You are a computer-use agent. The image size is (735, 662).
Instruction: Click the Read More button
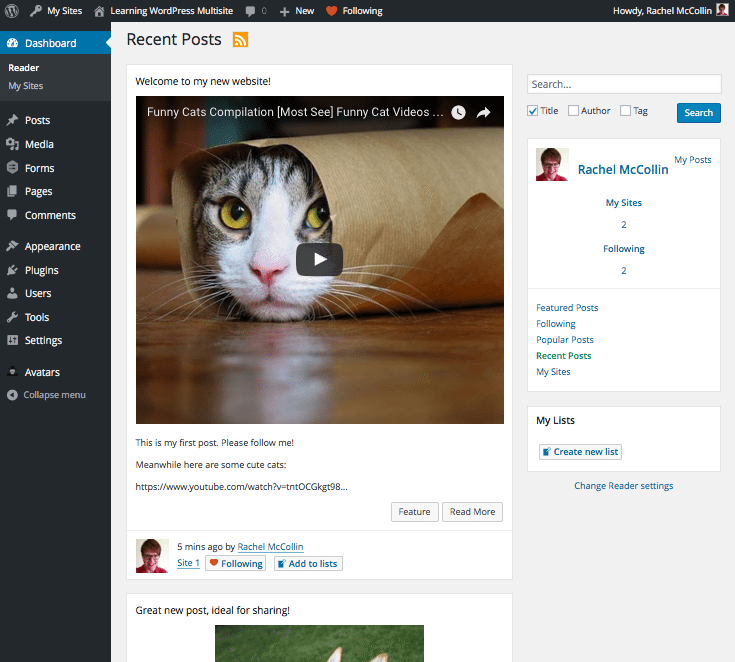tap(472, 512)
